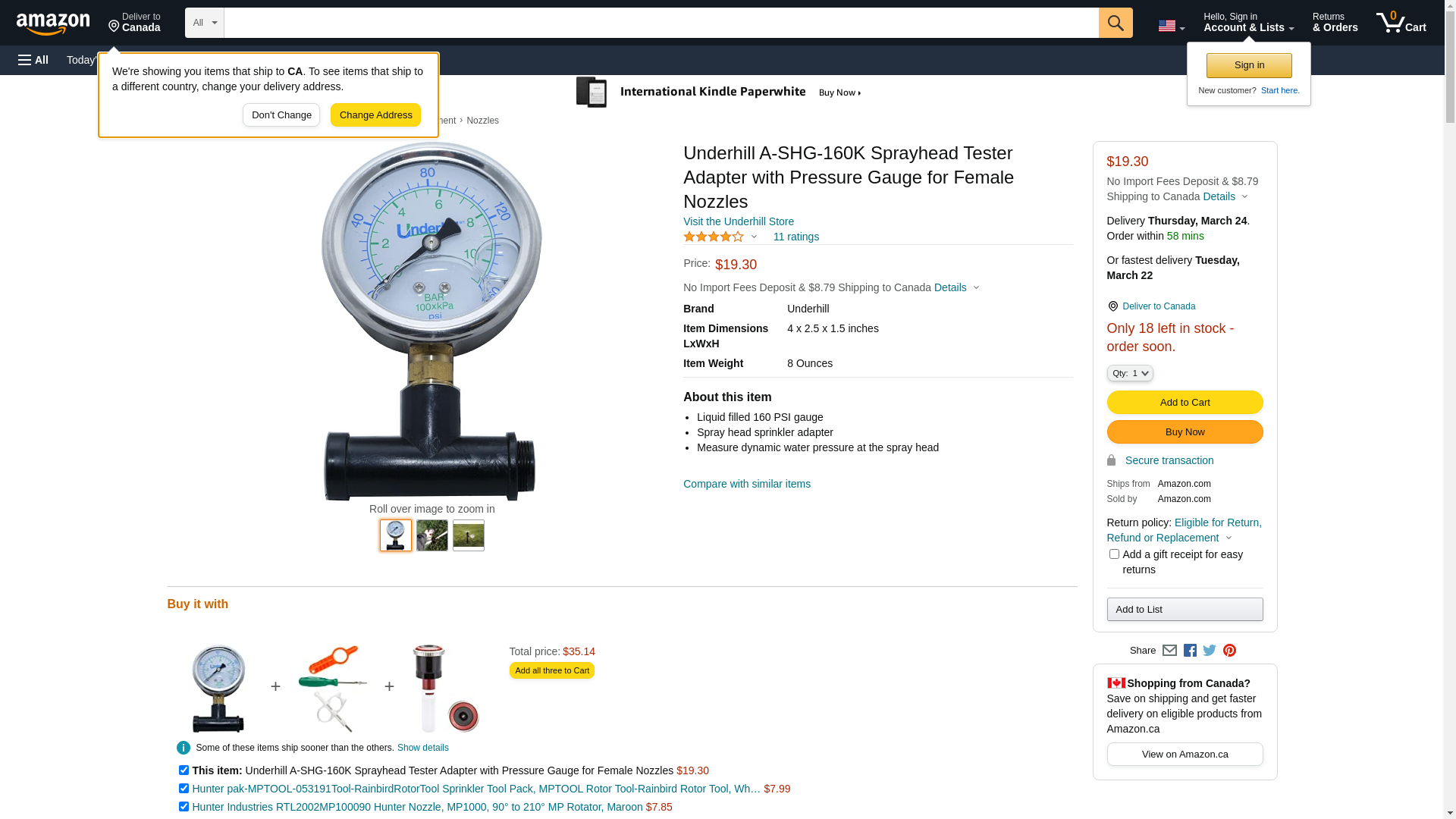Select the second product thumbnail image
Image resolution: width=1456 pixels, height=819 pixels.
432,535
